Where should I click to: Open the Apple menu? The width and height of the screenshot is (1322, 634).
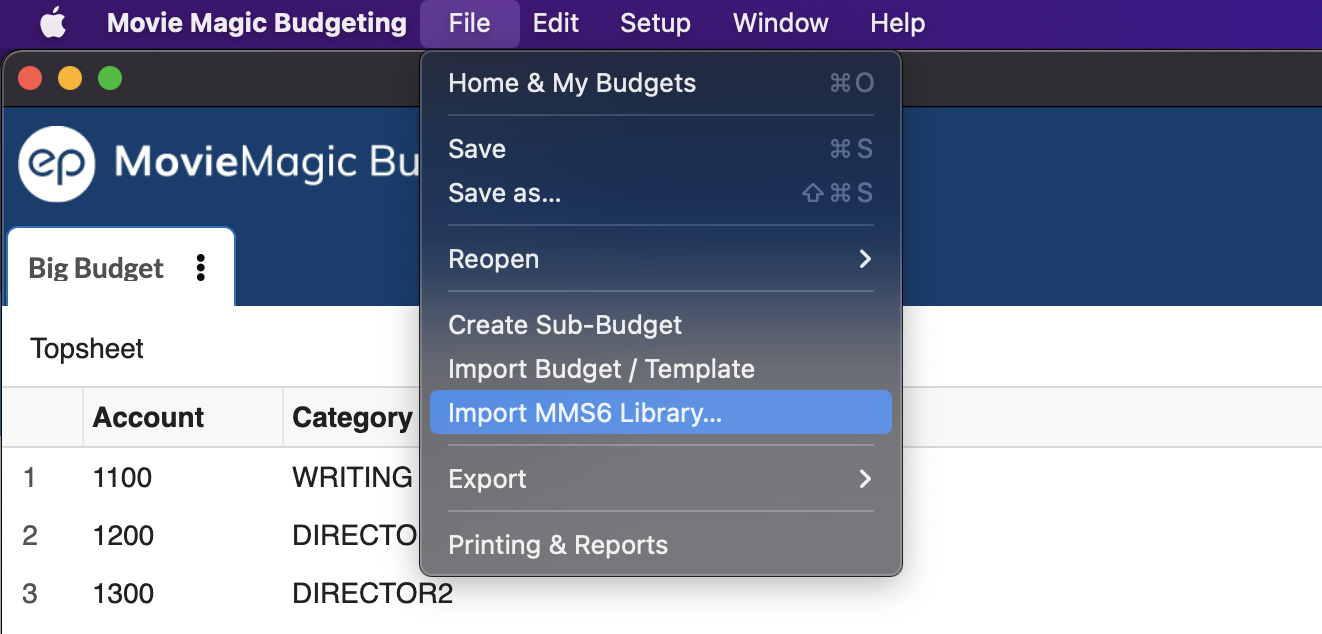[x=53, y=23]
